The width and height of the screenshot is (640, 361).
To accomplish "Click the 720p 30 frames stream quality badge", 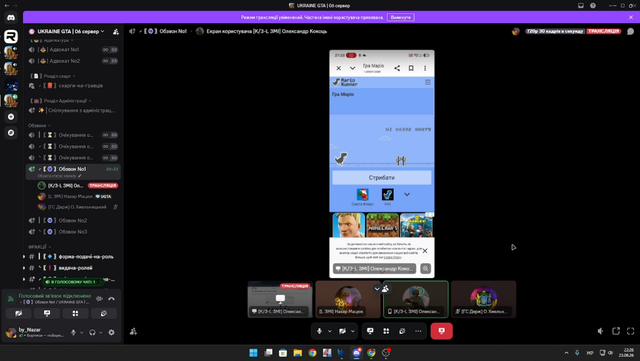I will (555, 31).
